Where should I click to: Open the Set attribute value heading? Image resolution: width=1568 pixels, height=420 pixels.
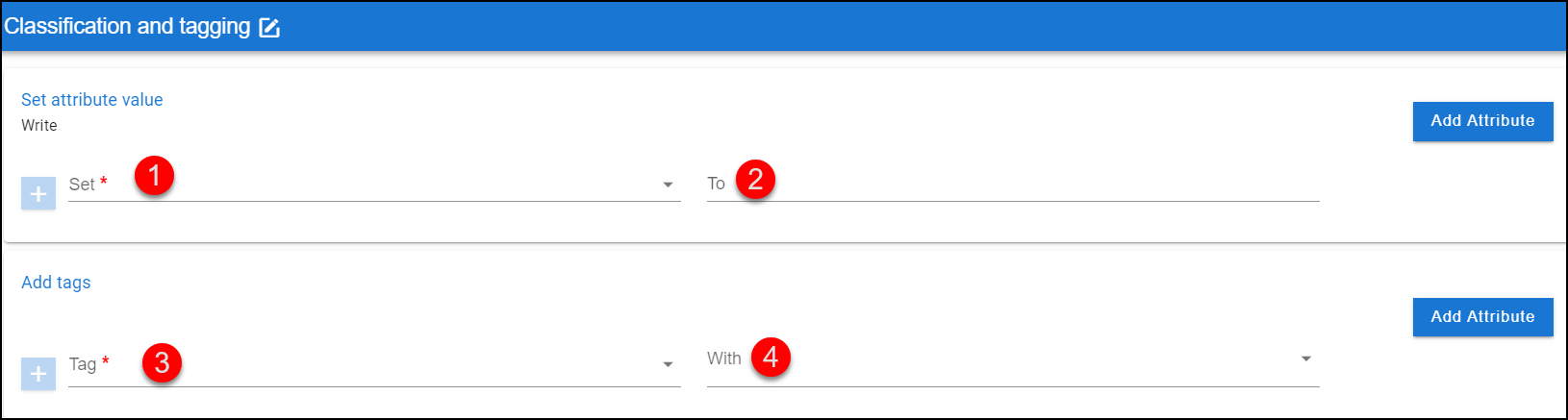[x=92, y=100]
